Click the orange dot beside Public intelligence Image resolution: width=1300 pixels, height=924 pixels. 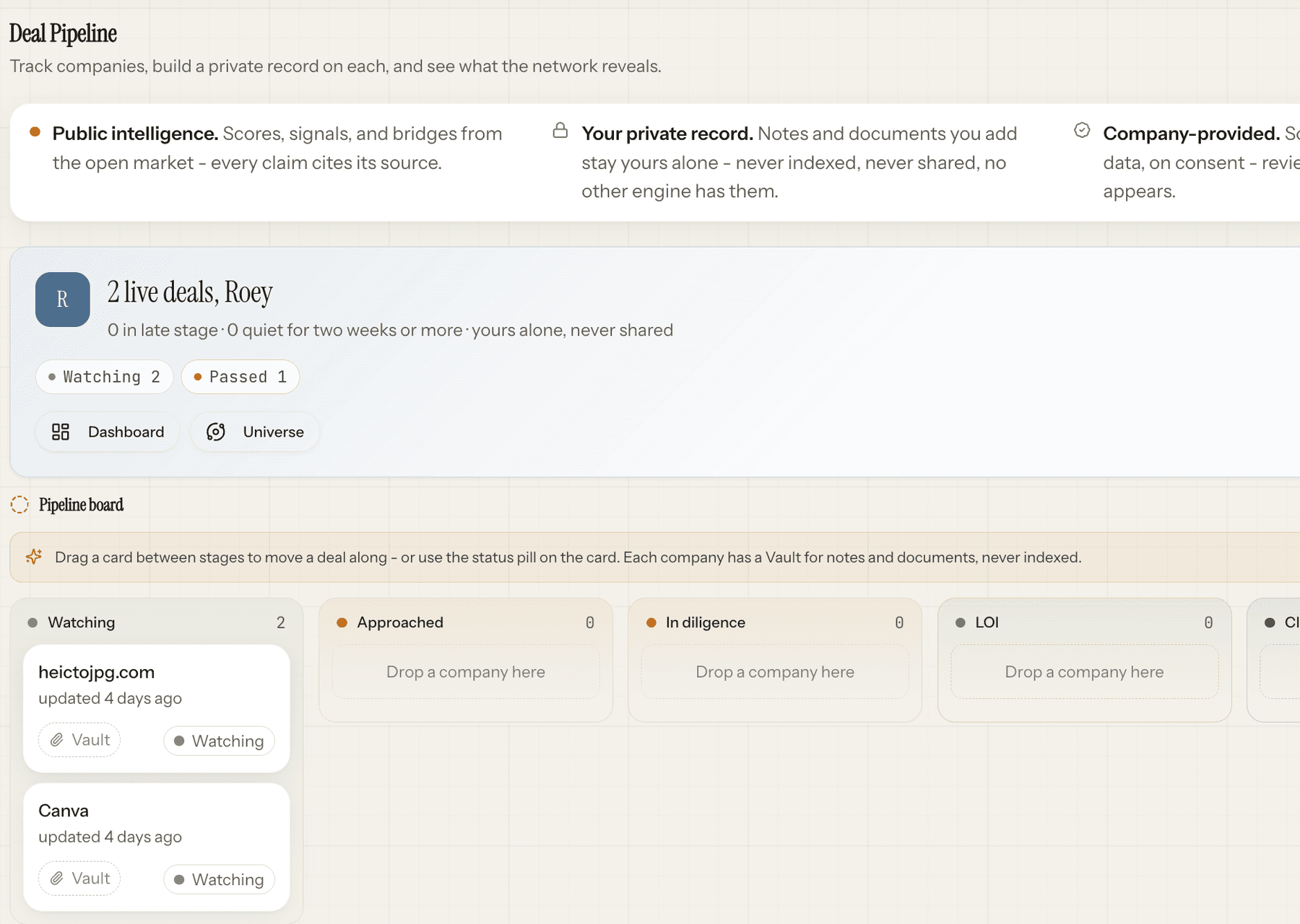[35, 131]
